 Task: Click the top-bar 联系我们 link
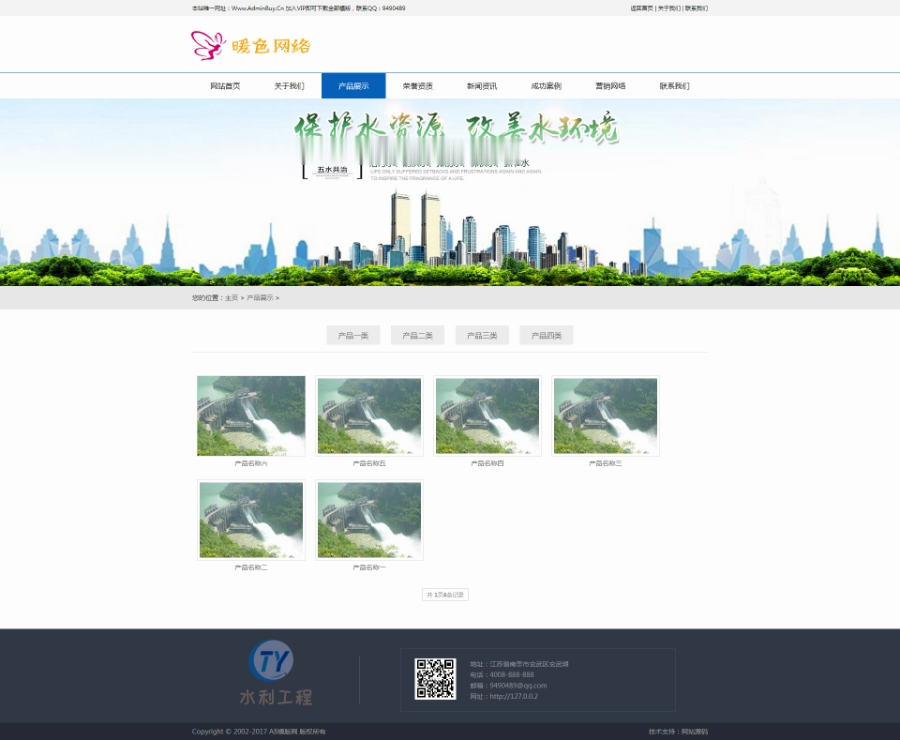pos(696,8)
